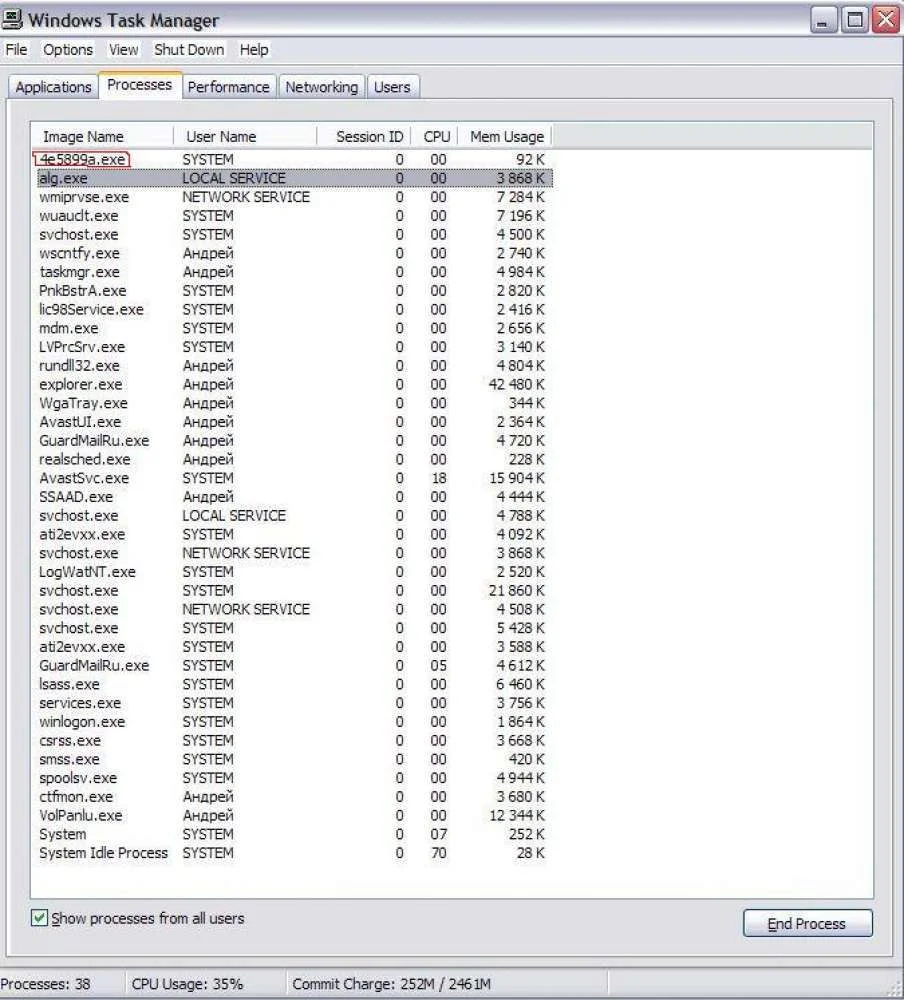Open the Networking tab
The height and width of the screenshot is (1000, 904).
pos(322,87)
